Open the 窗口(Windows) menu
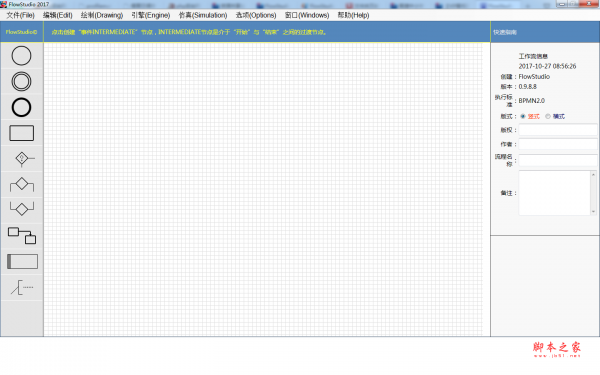The image size is (600, 375). (307, 15)
